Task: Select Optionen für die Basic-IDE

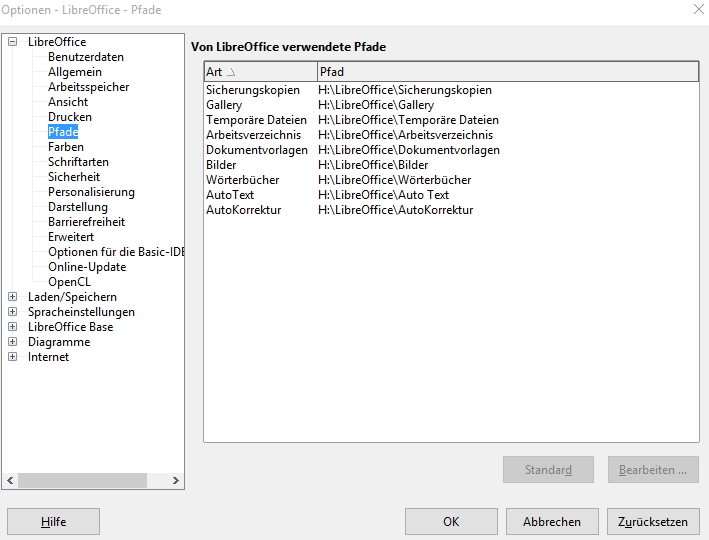Action: pyautogui.click(x=116, y=252)
